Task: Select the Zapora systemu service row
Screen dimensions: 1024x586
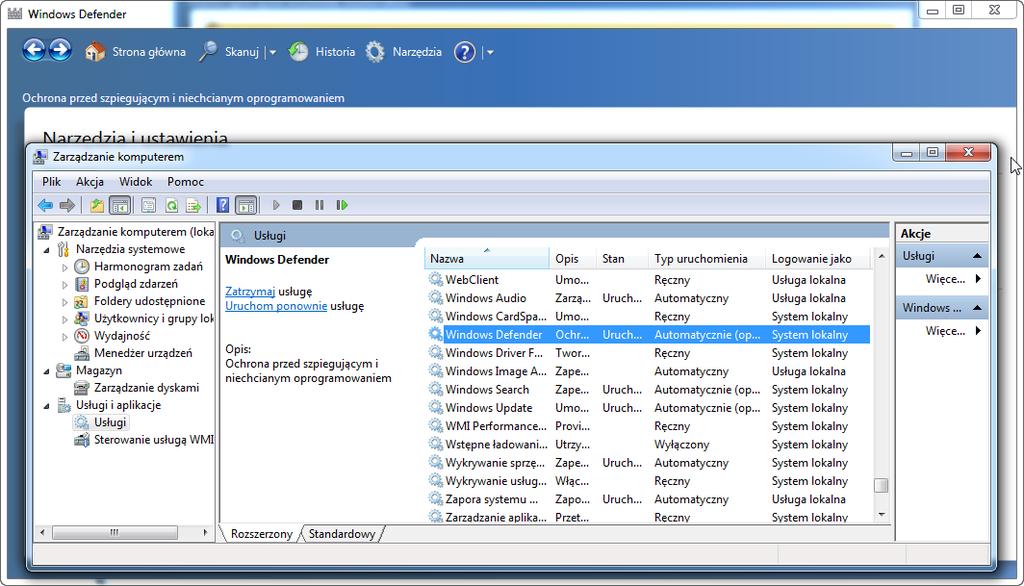Action: tap(648, 499)
